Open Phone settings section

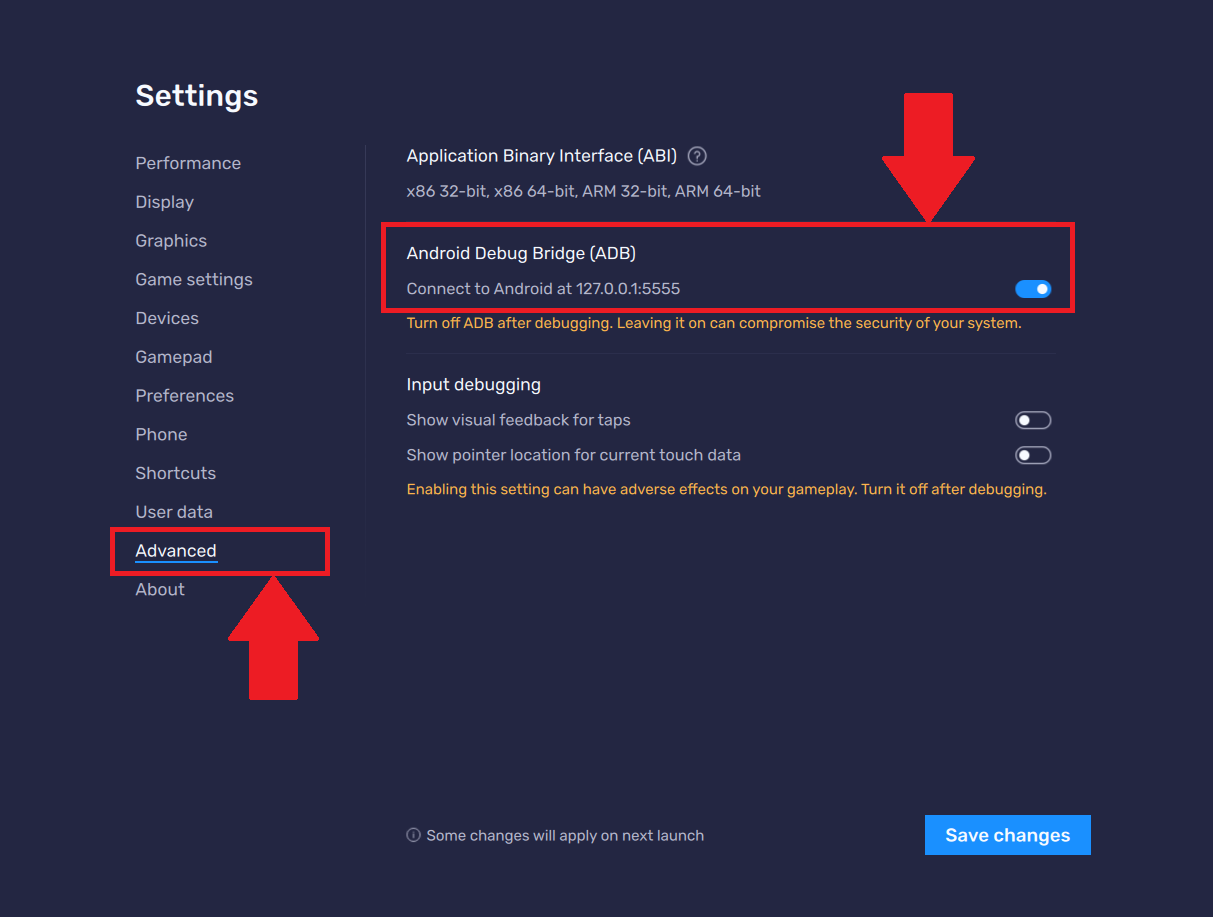tap(161, 434)
